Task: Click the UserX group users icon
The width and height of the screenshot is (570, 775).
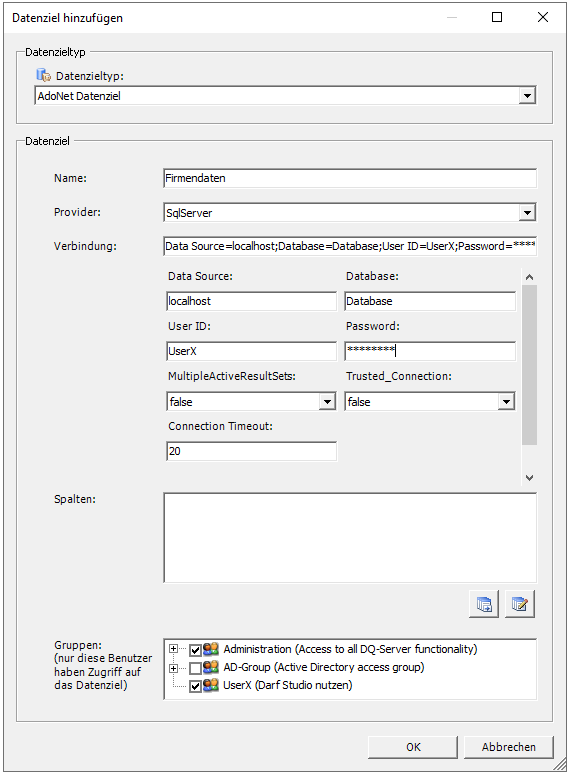Action: pyautogui.click(x=211, y=685)
